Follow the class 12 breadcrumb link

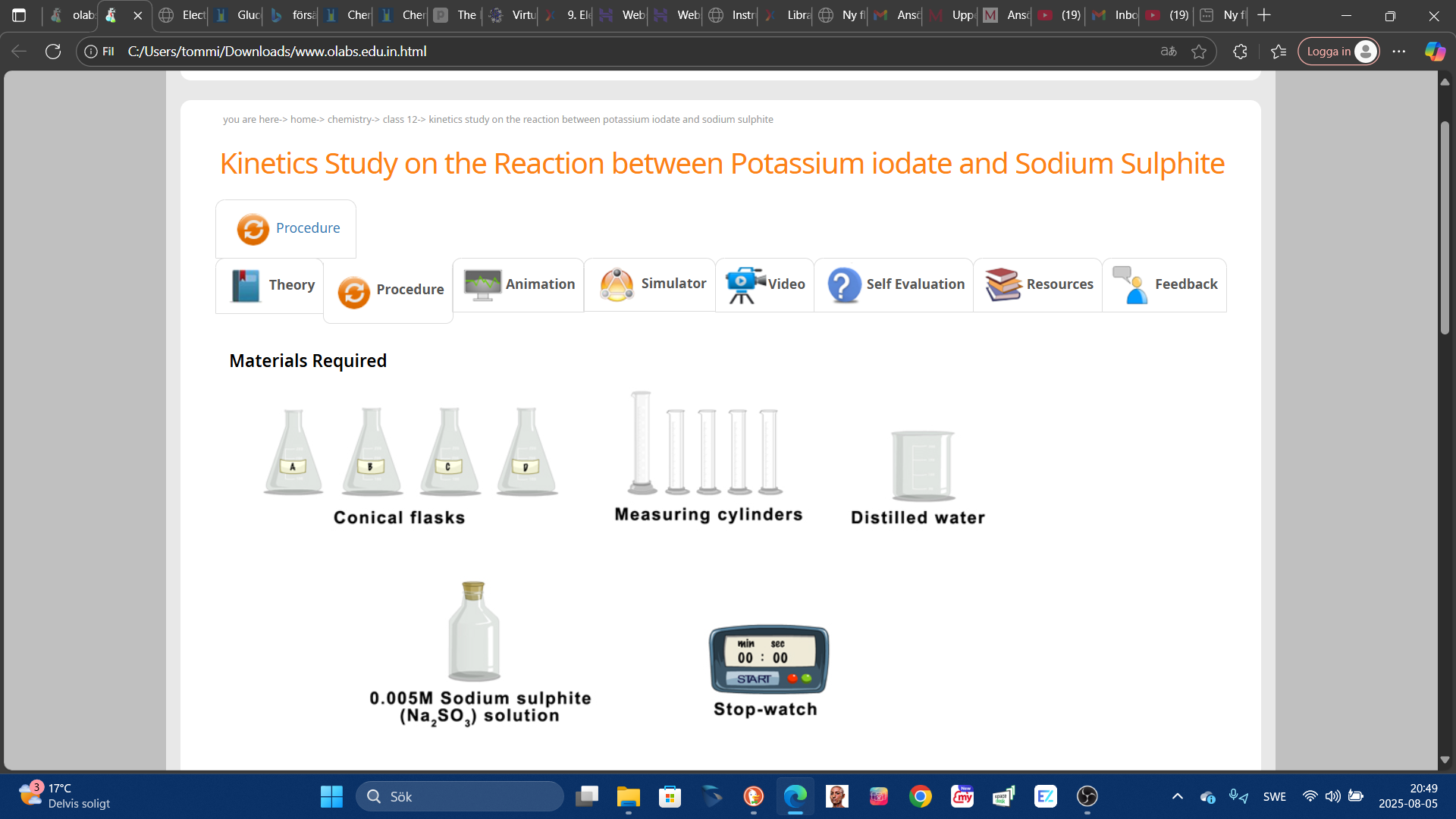[400, 120]
